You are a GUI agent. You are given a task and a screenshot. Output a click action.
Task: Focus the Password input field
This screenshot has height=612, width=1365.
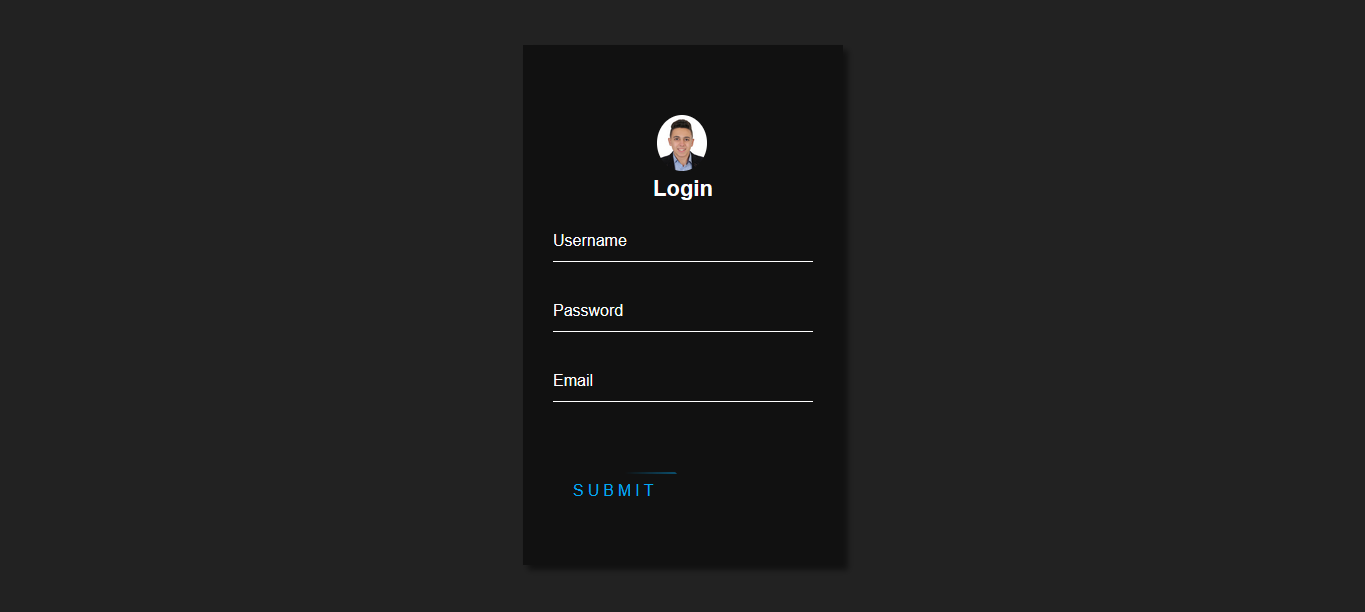(683, 311)
